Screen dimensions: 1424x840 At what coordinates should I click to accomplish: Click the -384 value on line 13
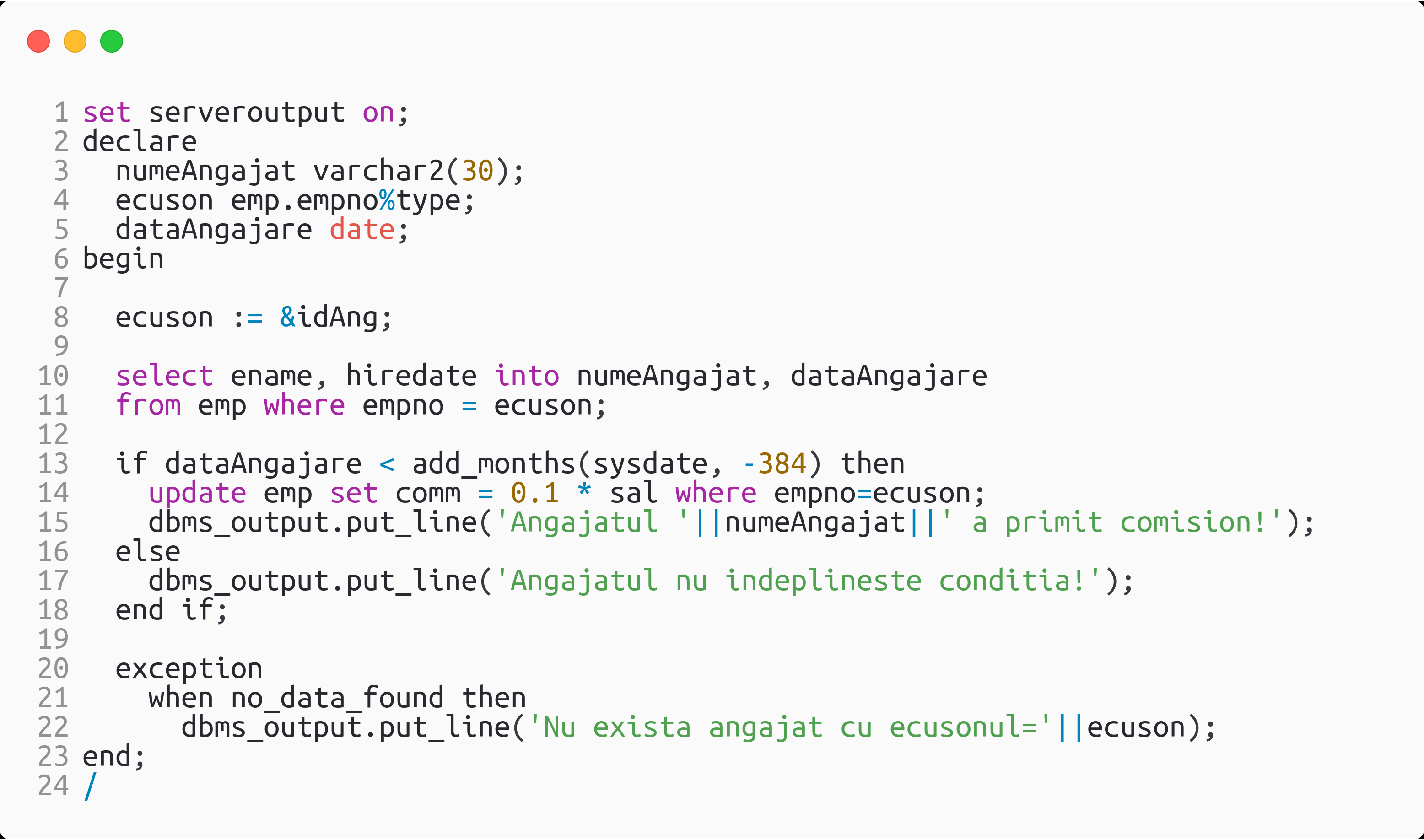coord(774,463)
